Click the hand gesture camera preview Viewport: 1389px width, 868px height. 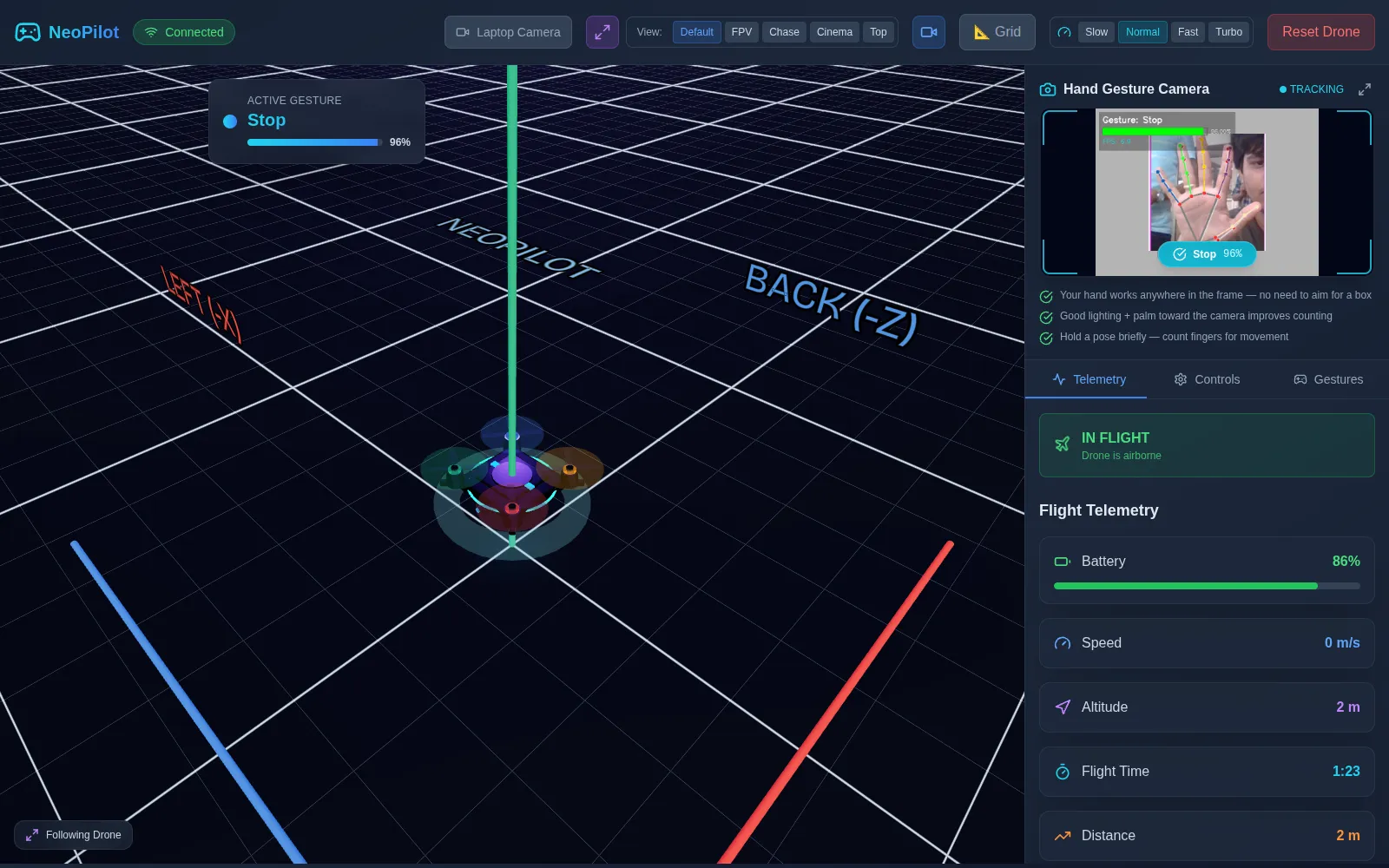coord(1207,193)
